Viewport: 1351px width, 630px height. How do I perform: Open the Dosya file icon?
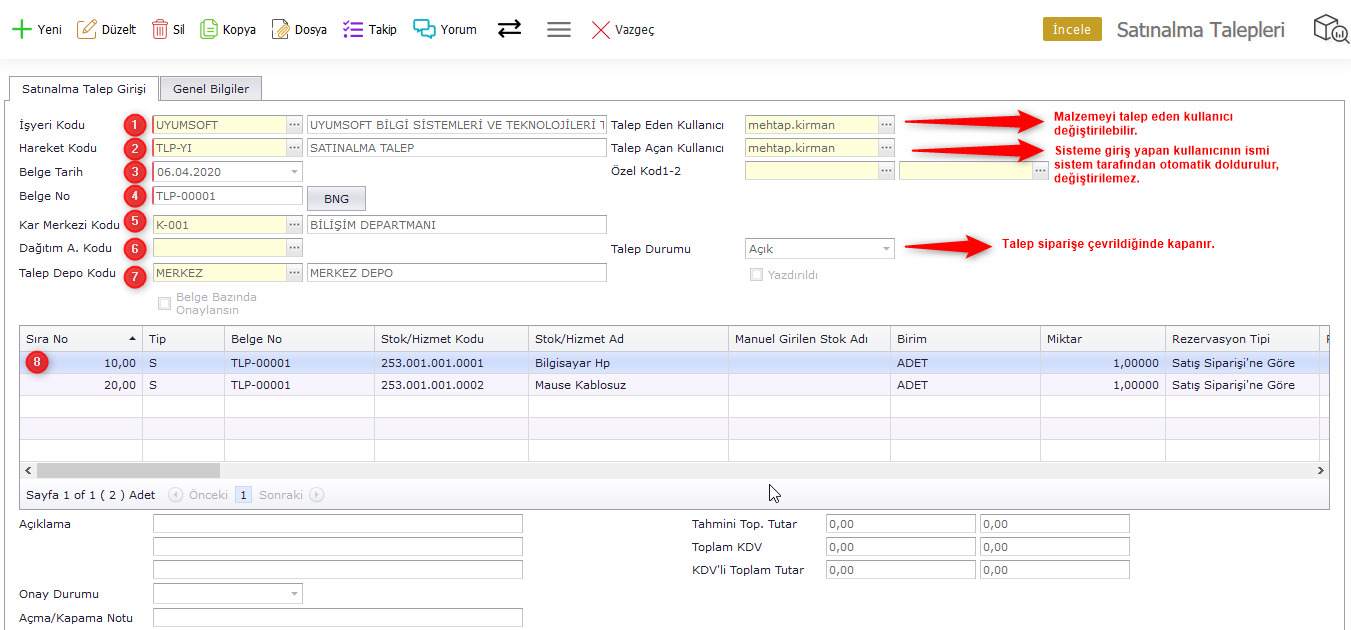pos(281,29)
